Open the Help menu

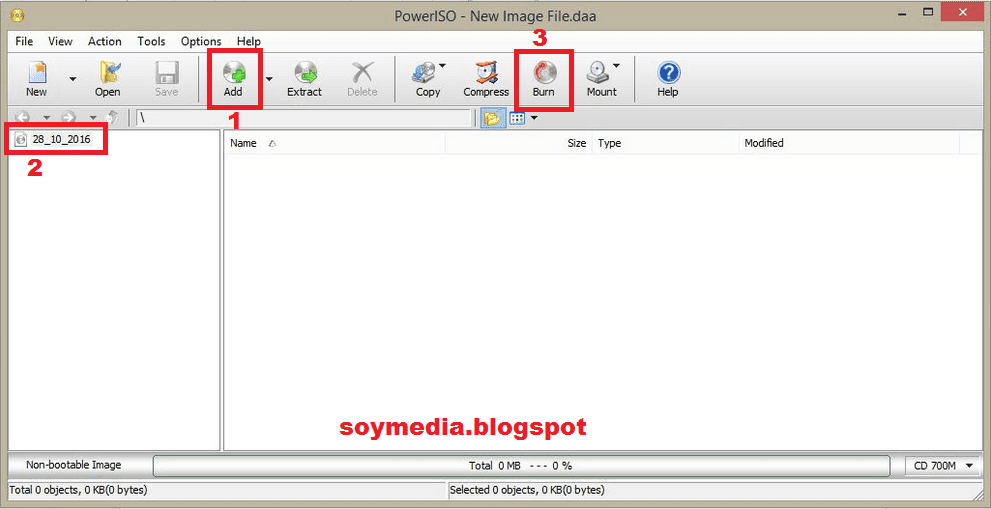249,41
